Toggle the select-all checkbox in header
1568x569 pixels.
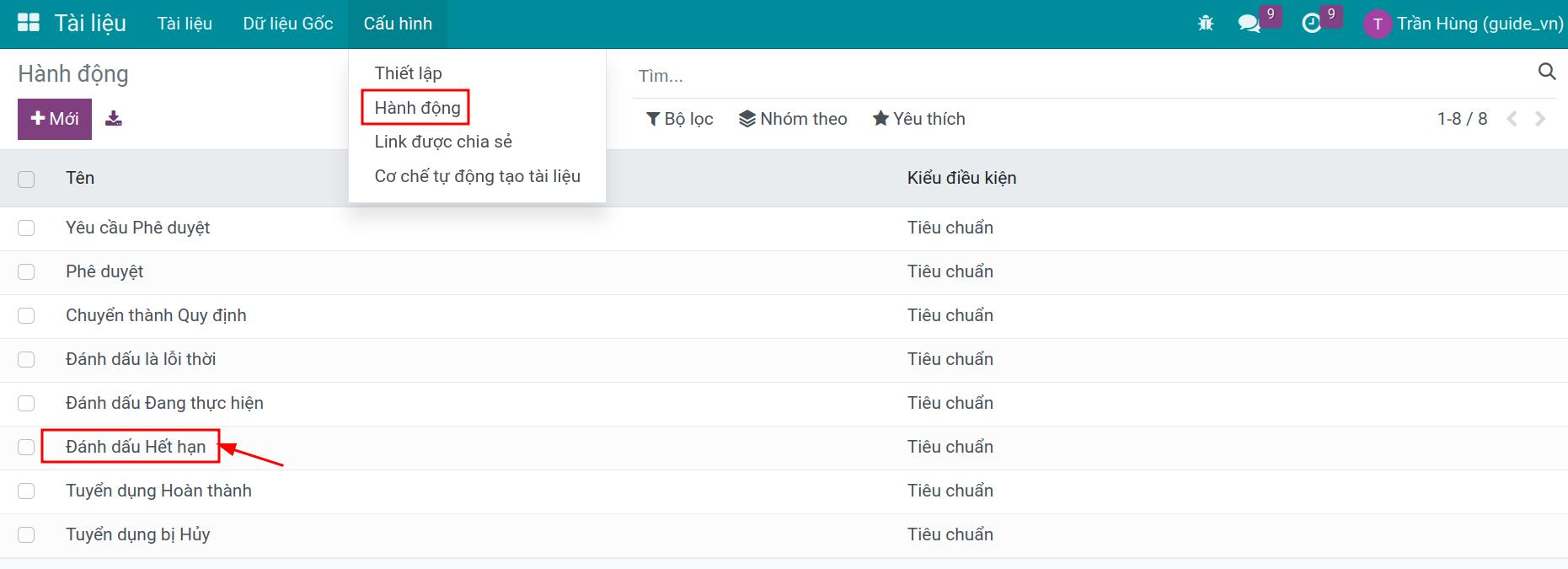tap(26, 179)
